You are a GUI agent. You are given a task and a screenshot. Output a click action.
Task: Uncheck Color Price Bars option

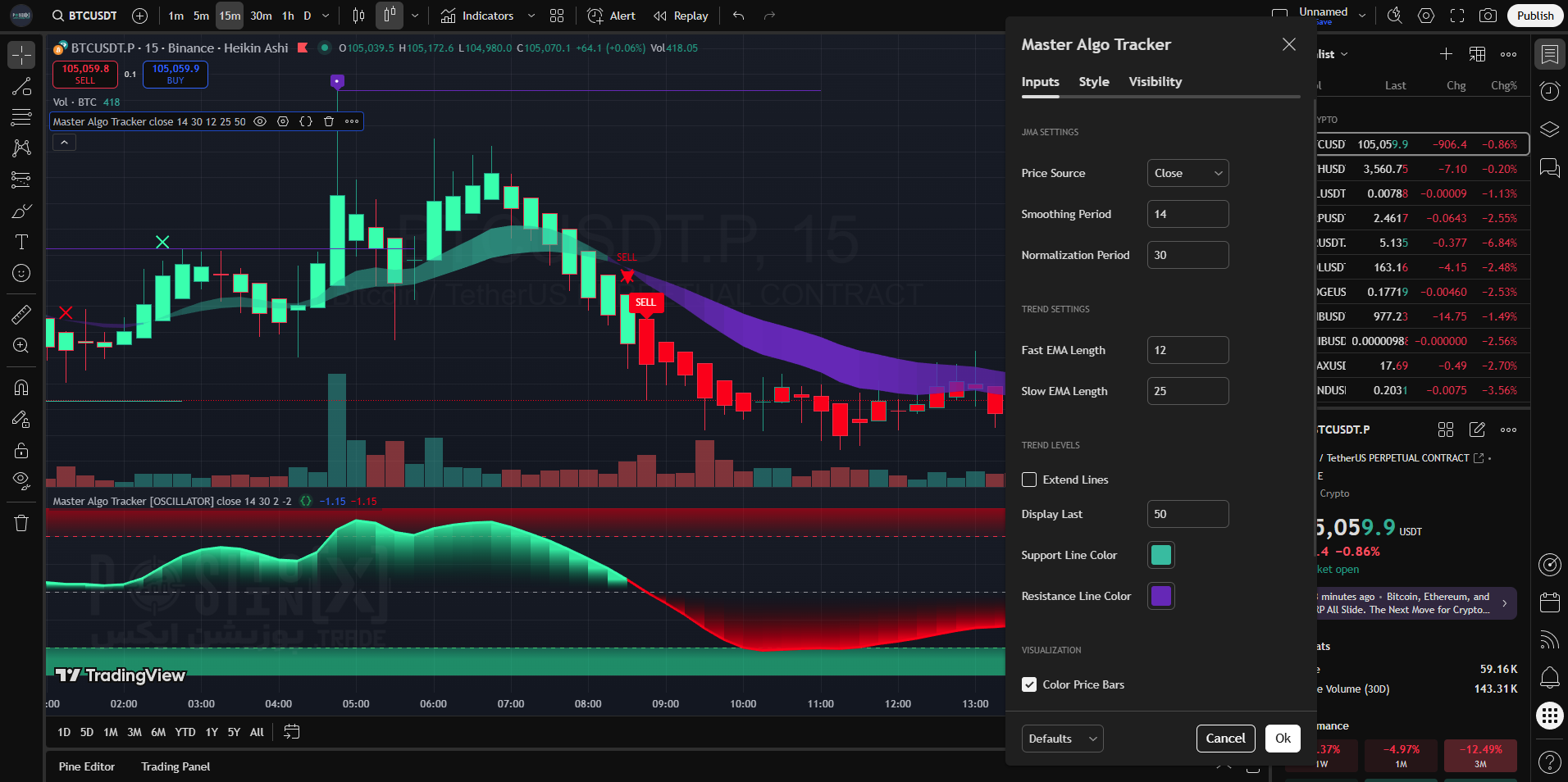[1029, 684]
